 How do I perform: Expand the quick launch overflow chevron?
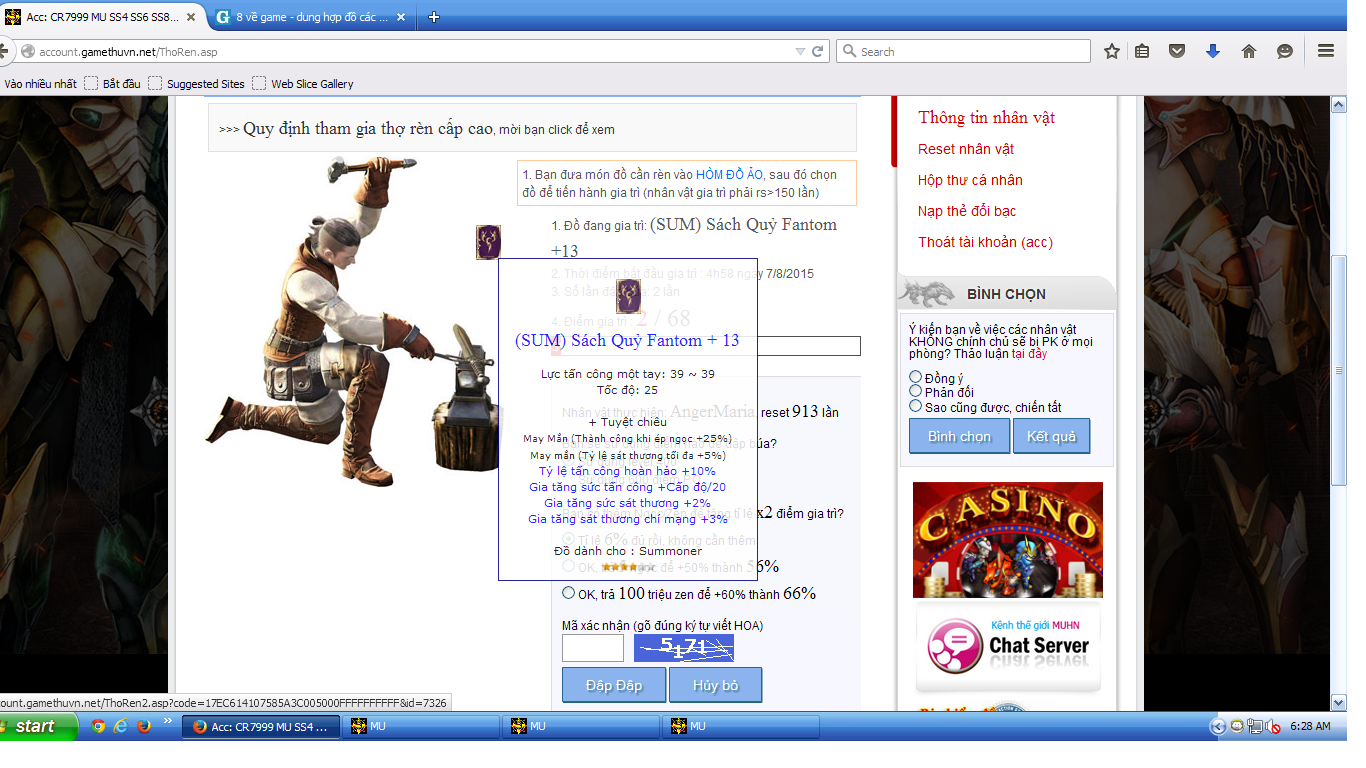(167, 721)
